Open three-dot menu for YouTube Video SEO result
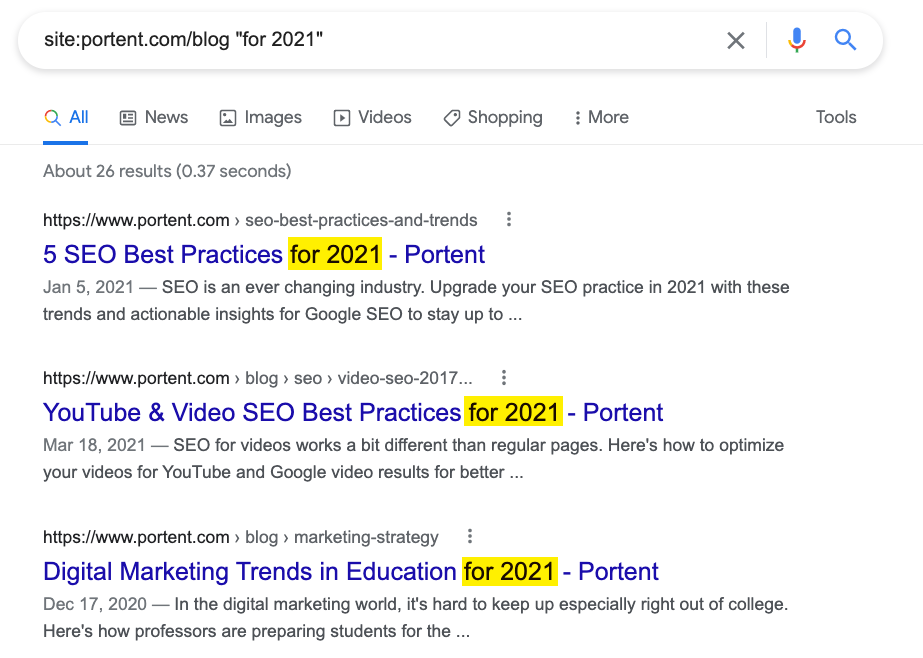The image size is (923, 658). click(x=504, y=378)
